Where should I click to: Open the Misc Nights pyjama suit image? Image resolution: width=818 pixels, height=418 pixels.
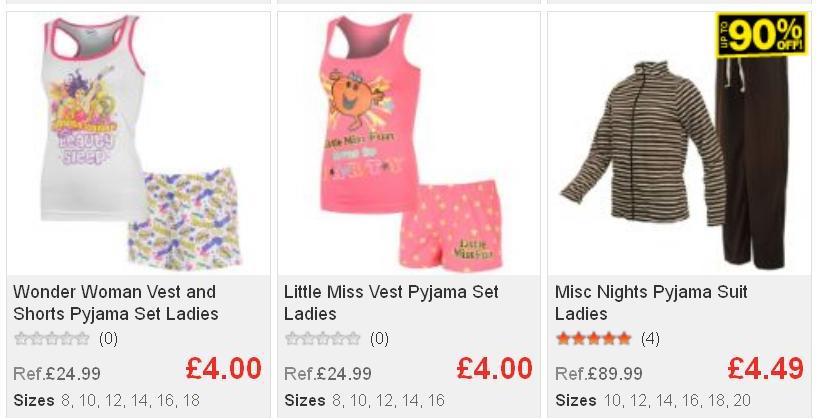coord(679,144)
